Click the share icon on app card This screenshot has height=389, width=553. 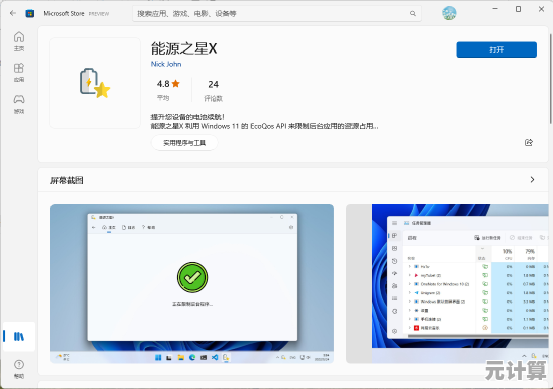(529, 142)
